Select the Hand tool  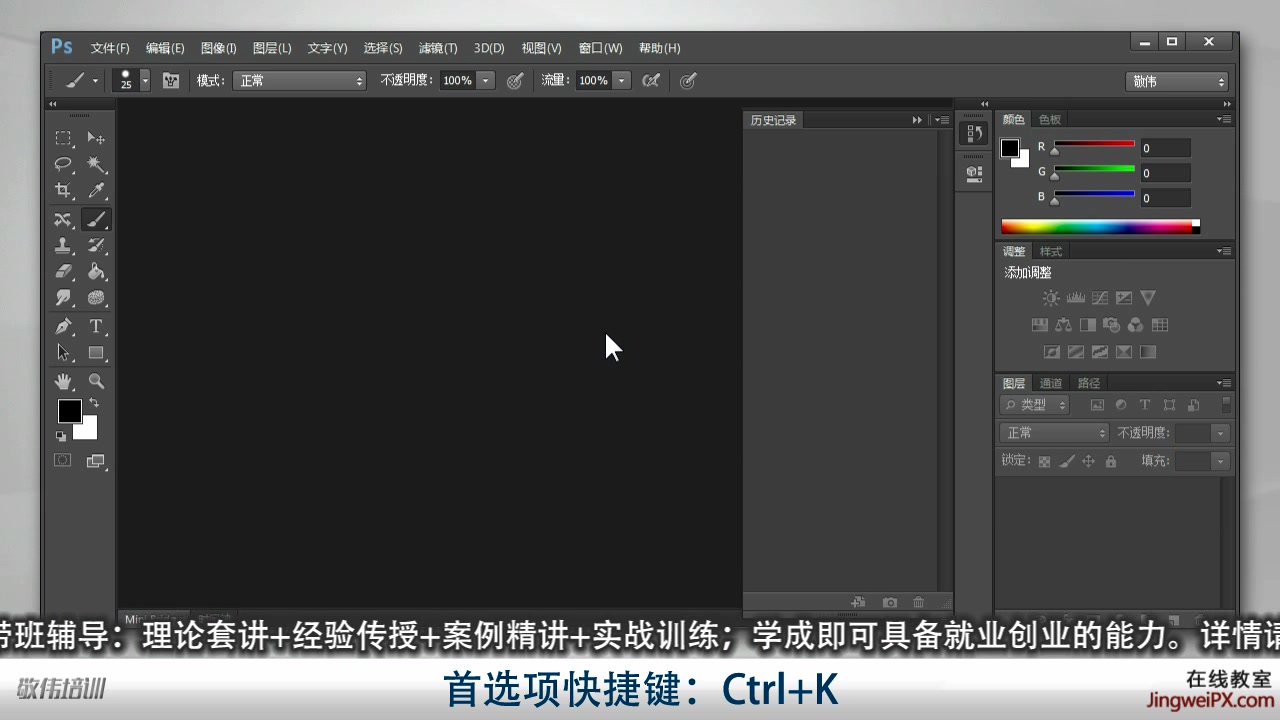(63, 381)
